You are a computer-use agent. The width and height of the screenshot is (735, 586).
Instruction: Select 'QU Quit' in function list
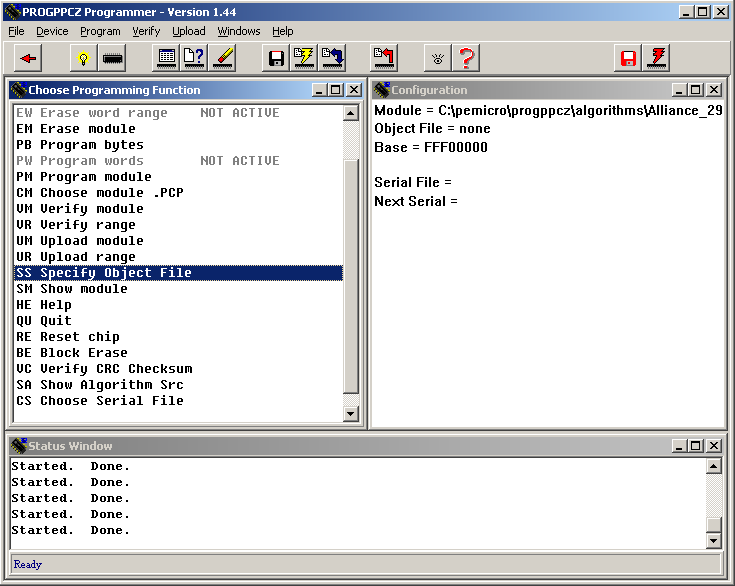pos(179,321)
